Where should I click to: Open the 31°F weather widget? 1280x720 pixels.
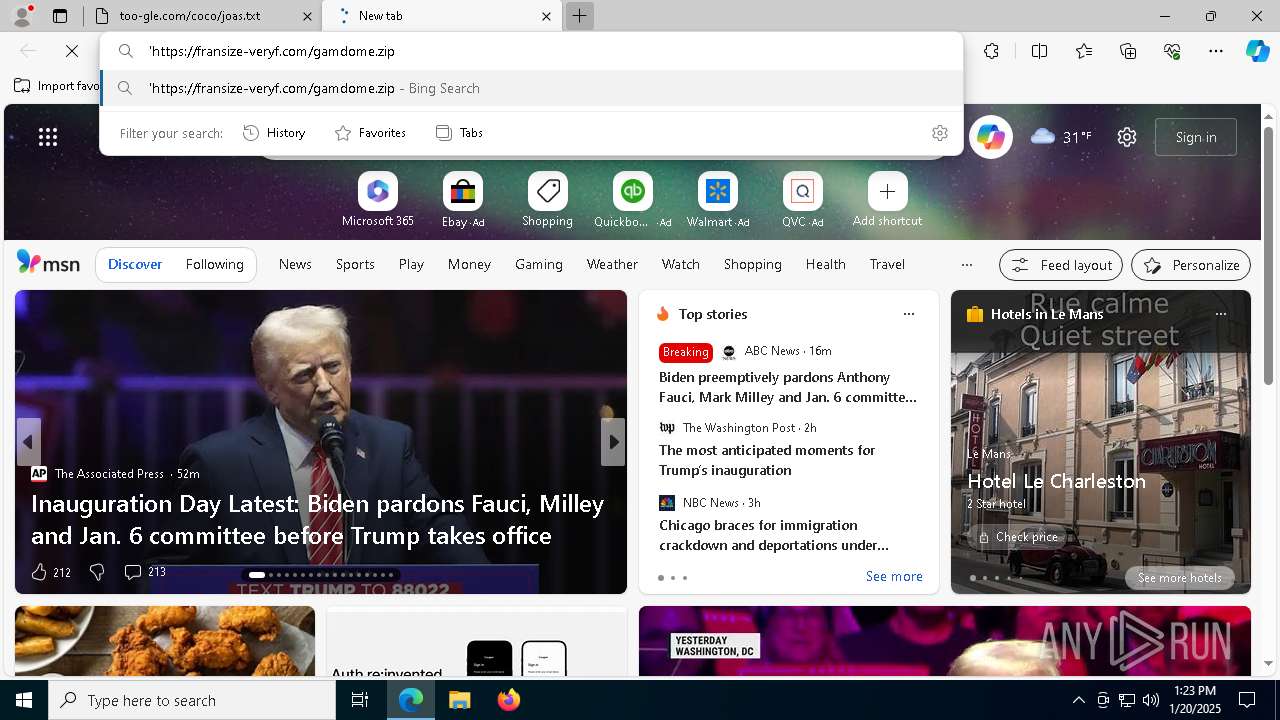tap(1061, 137)
